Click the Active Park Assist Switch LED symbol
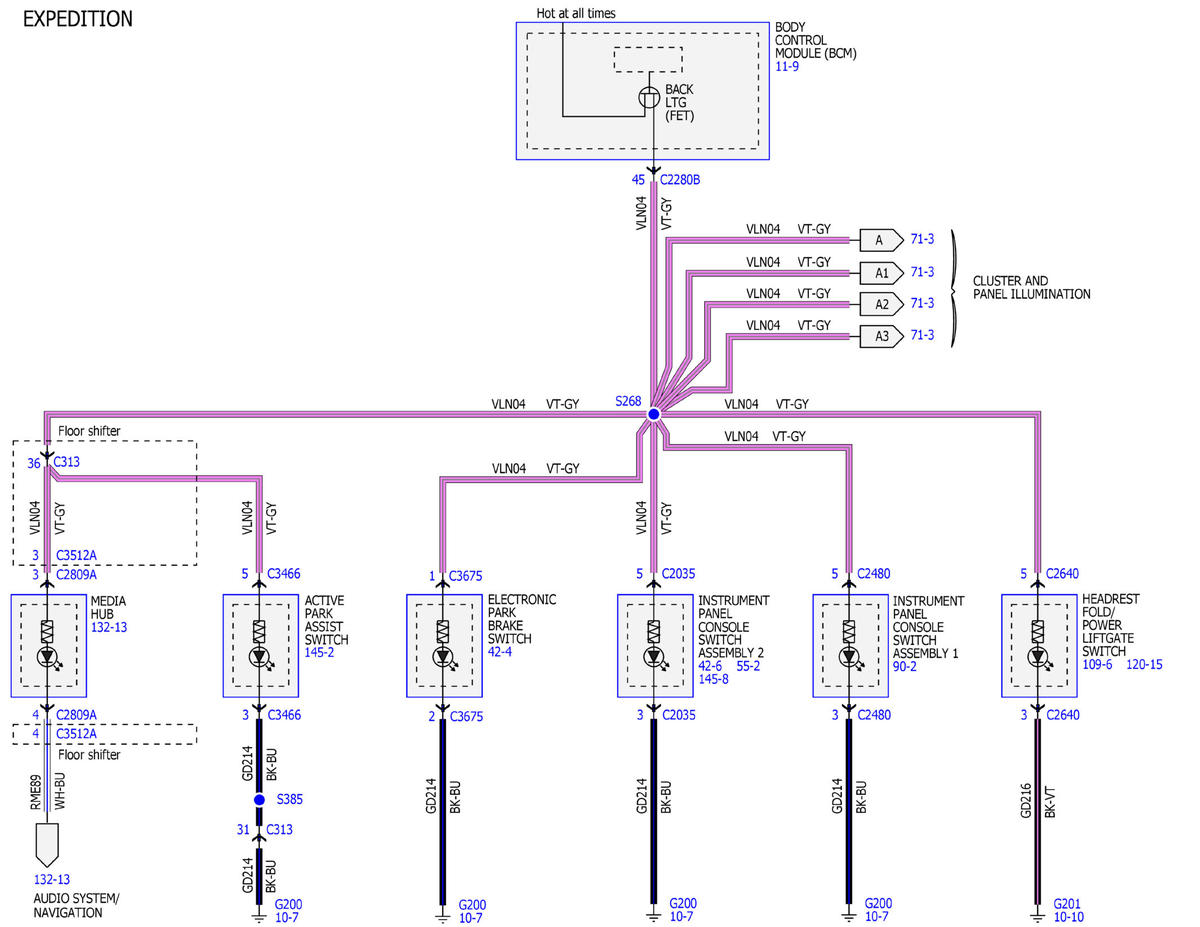The width and height of the screenshot is (1200, 927). click(x=259, y=657)
